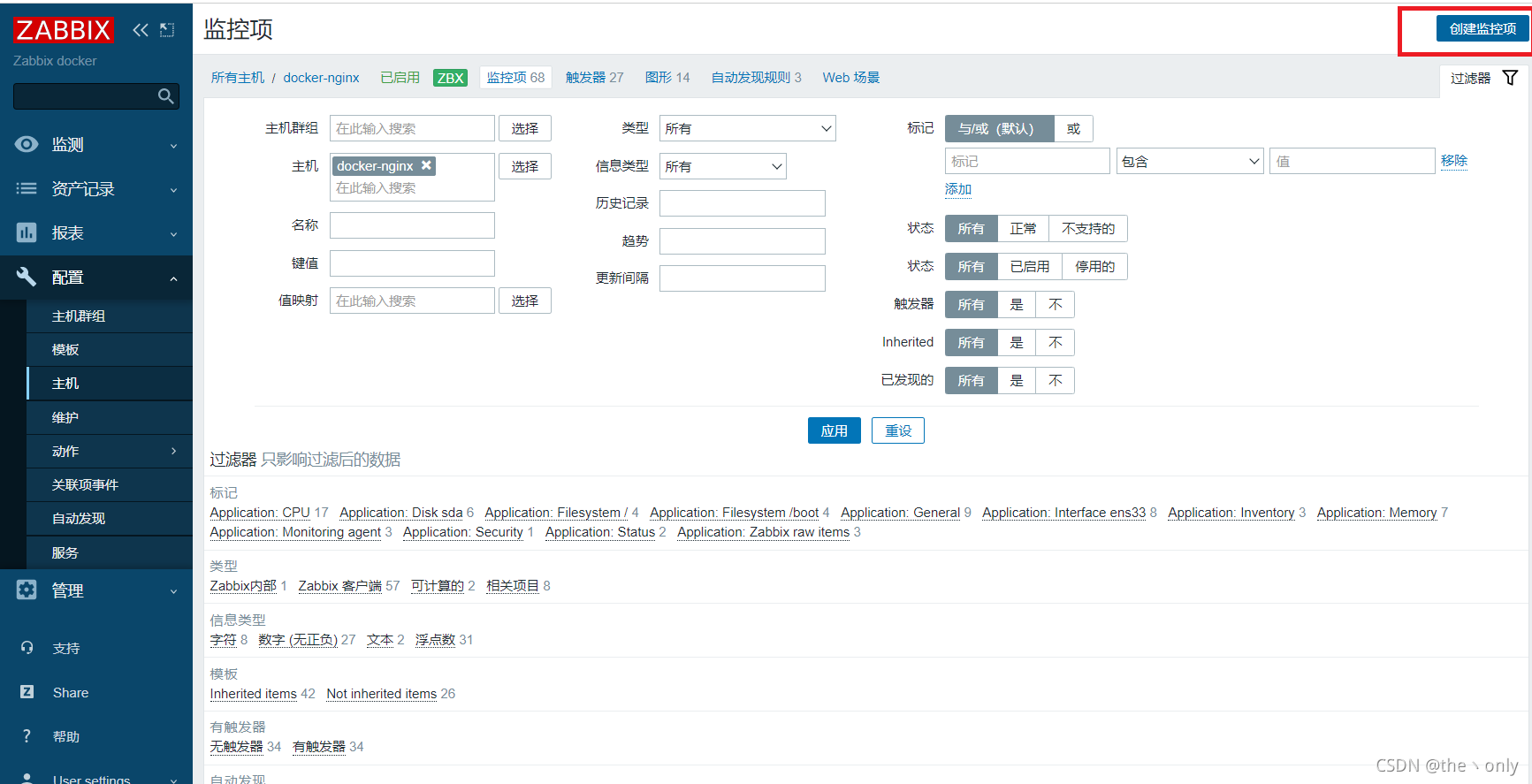Viewport: 1532px width, 784px height.
Task: Open 自动发现规则 3 tab
Action: click(757, 78)
